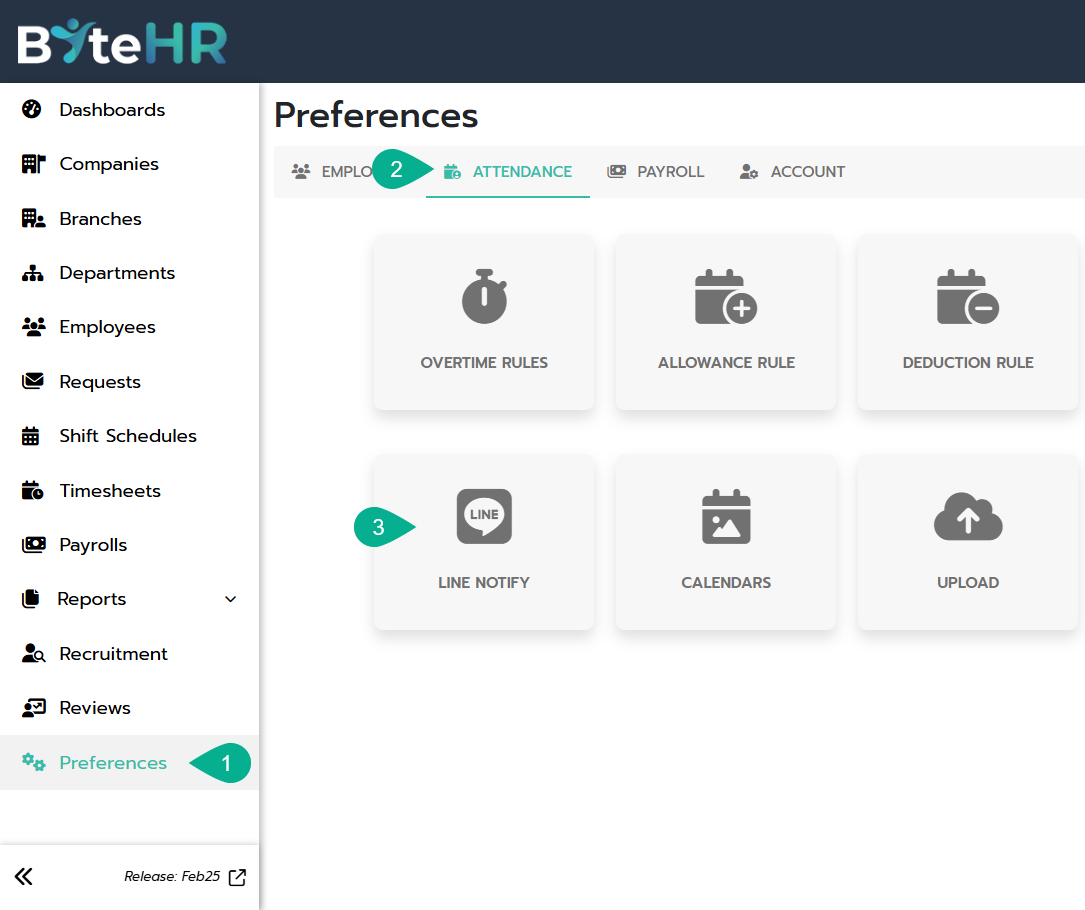Open Dashboards gauge icon in sidebar
The height and width of the screenshot is (910, 1085).
32,109
